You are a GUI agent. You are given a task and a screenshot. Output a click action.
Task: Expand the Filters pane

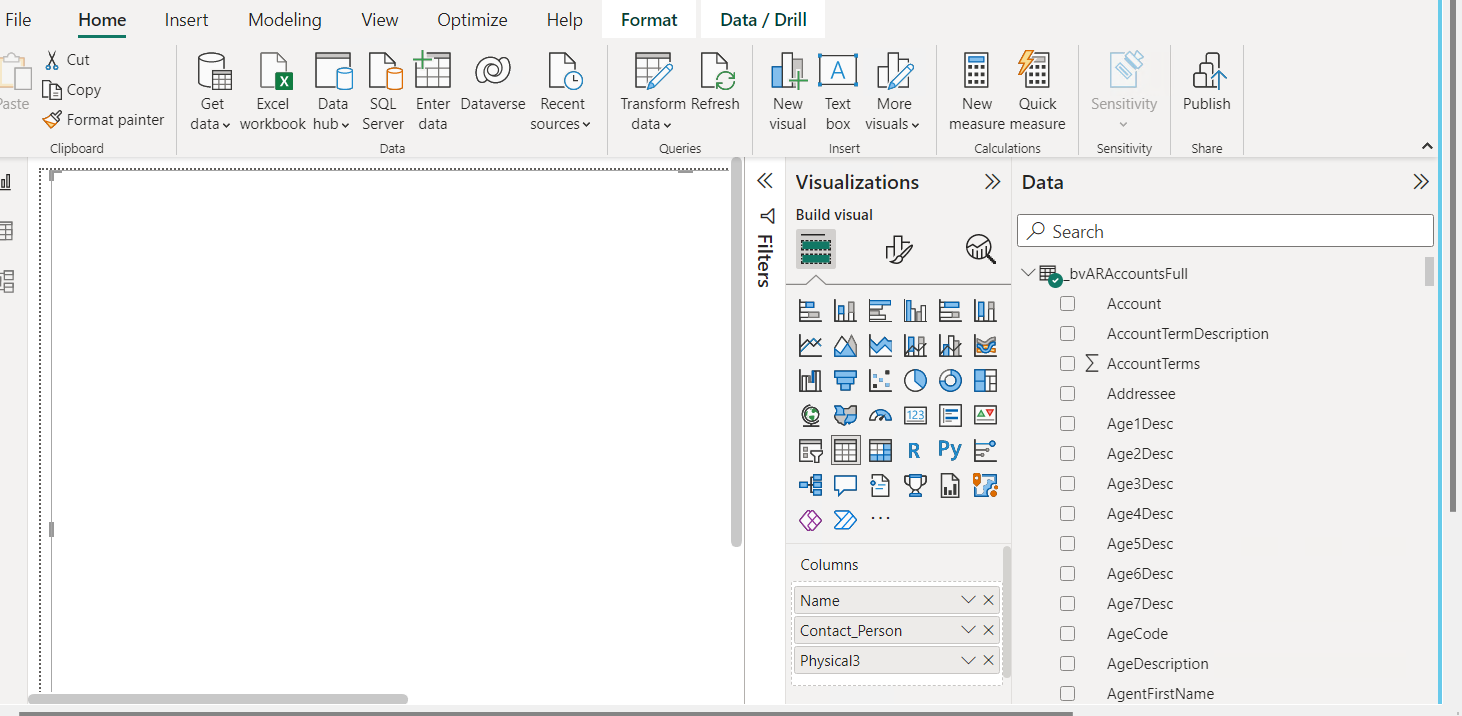tap(765, 181)
